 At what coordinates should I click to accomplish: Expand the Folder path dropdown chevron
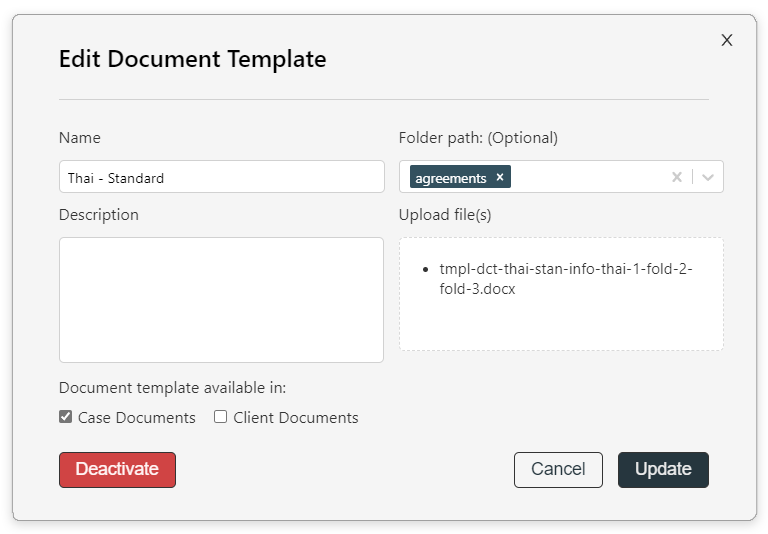click(707, 177)
